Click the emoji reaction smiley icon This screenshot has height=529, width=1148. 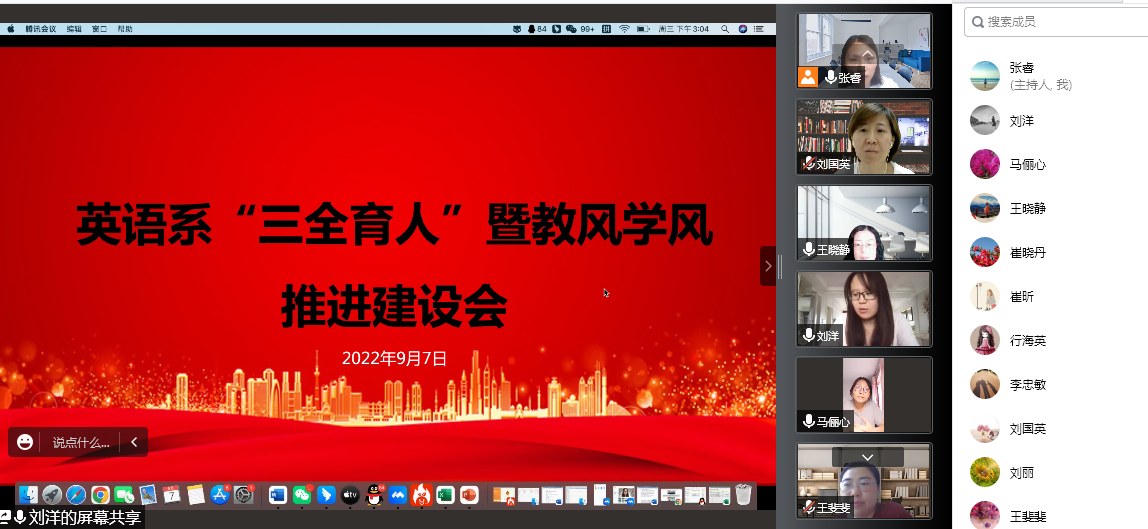(25, 442)
